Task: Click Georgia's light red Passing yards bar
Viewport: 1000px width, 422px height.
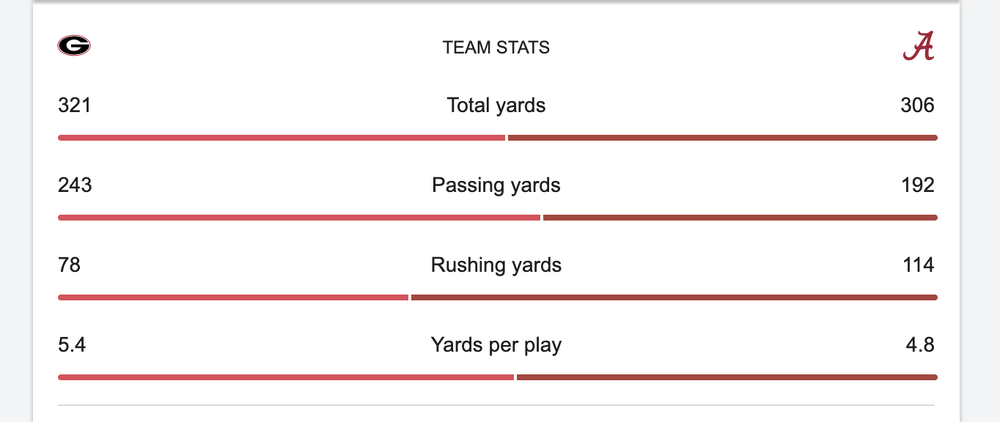Action: click(x=299, y=217)
